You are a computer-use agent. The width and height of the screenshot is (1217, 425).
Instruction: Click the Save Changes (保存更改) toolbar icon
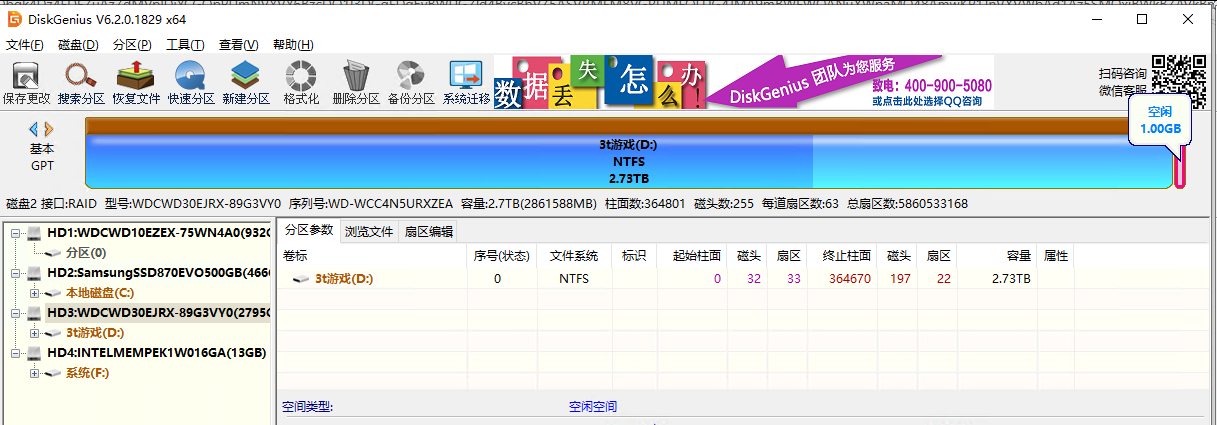point(26,75)
